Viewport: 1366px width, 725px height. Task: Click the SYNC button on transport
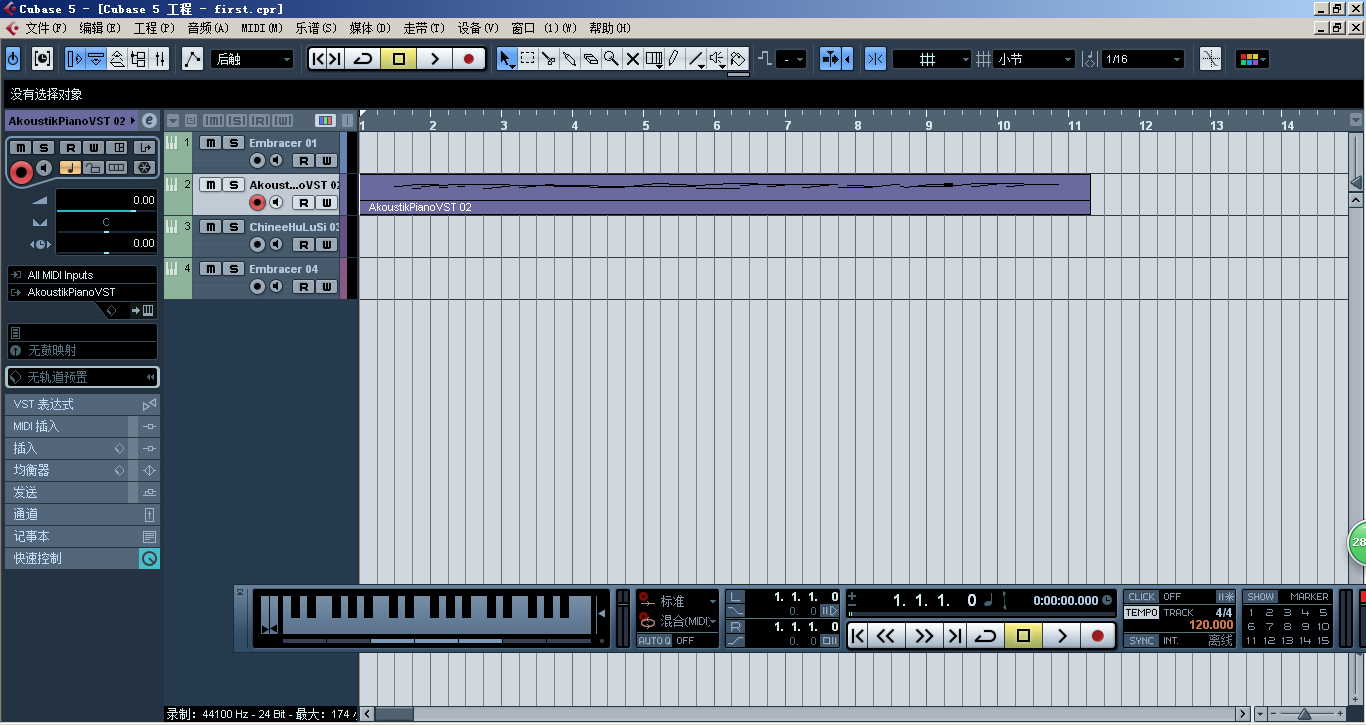pyautogui.click(x=1141, y=641)
